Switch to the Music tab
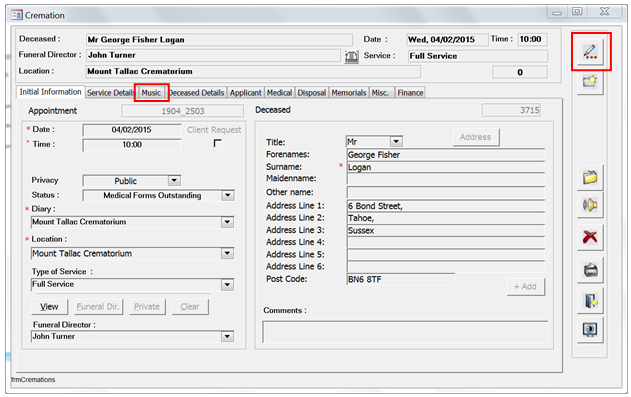This screenshot has height=397, width=631. point(151,93)
